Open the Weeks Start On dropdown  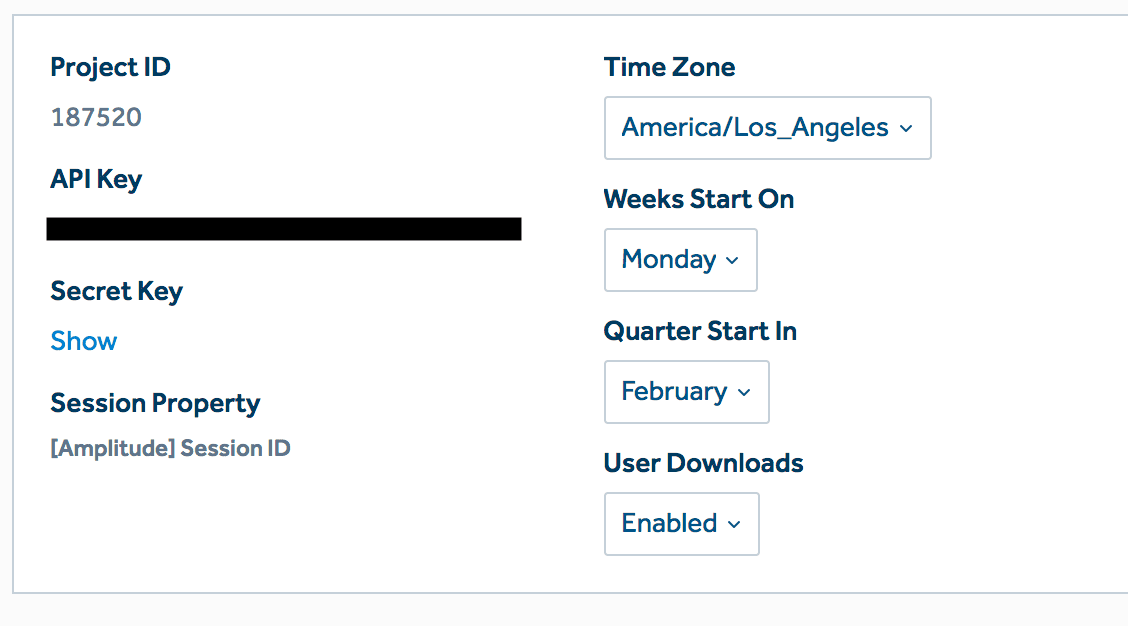tap(680, 260)
